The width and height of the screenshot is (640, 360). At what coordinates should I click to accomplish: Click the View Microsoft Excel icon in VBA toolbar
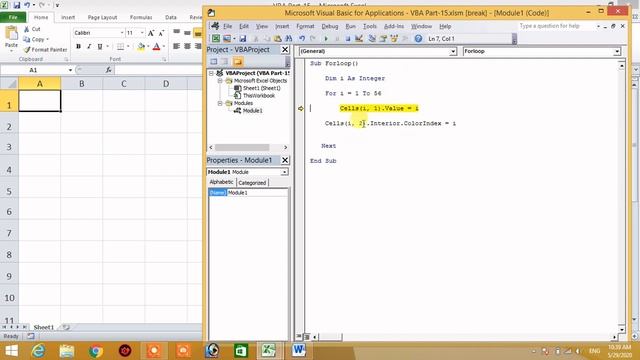[216, 38]
